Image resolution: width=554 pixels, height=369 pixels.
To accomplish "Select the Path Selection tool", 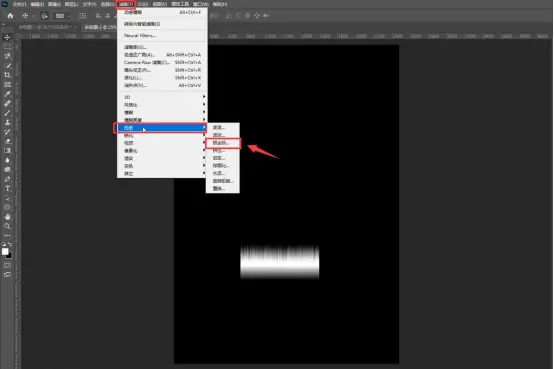I will [7, 198].
